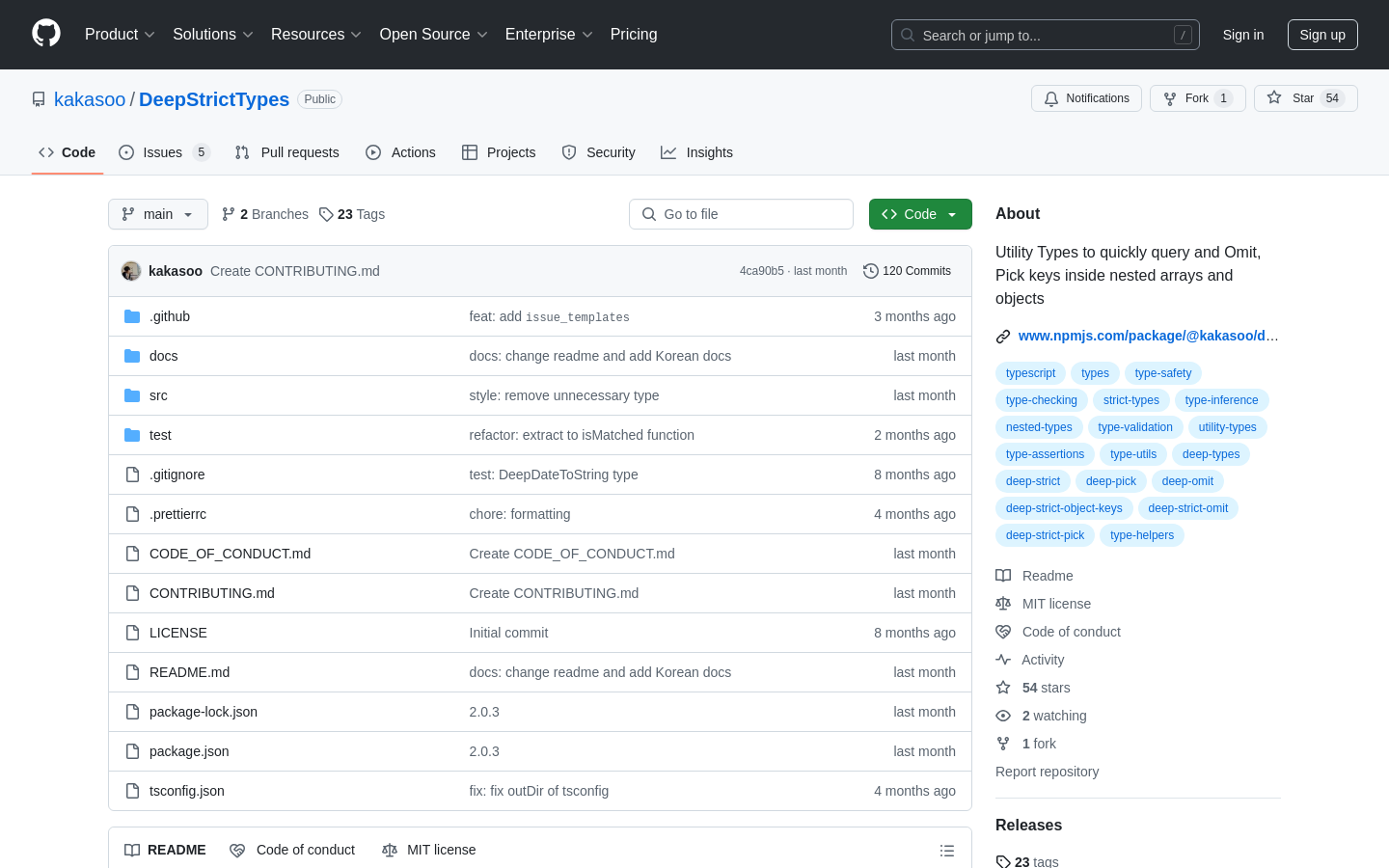Viewport: 1389px width, 868px height.
Task: Click the .prettierrc file icon
Action: pos(132,514)
